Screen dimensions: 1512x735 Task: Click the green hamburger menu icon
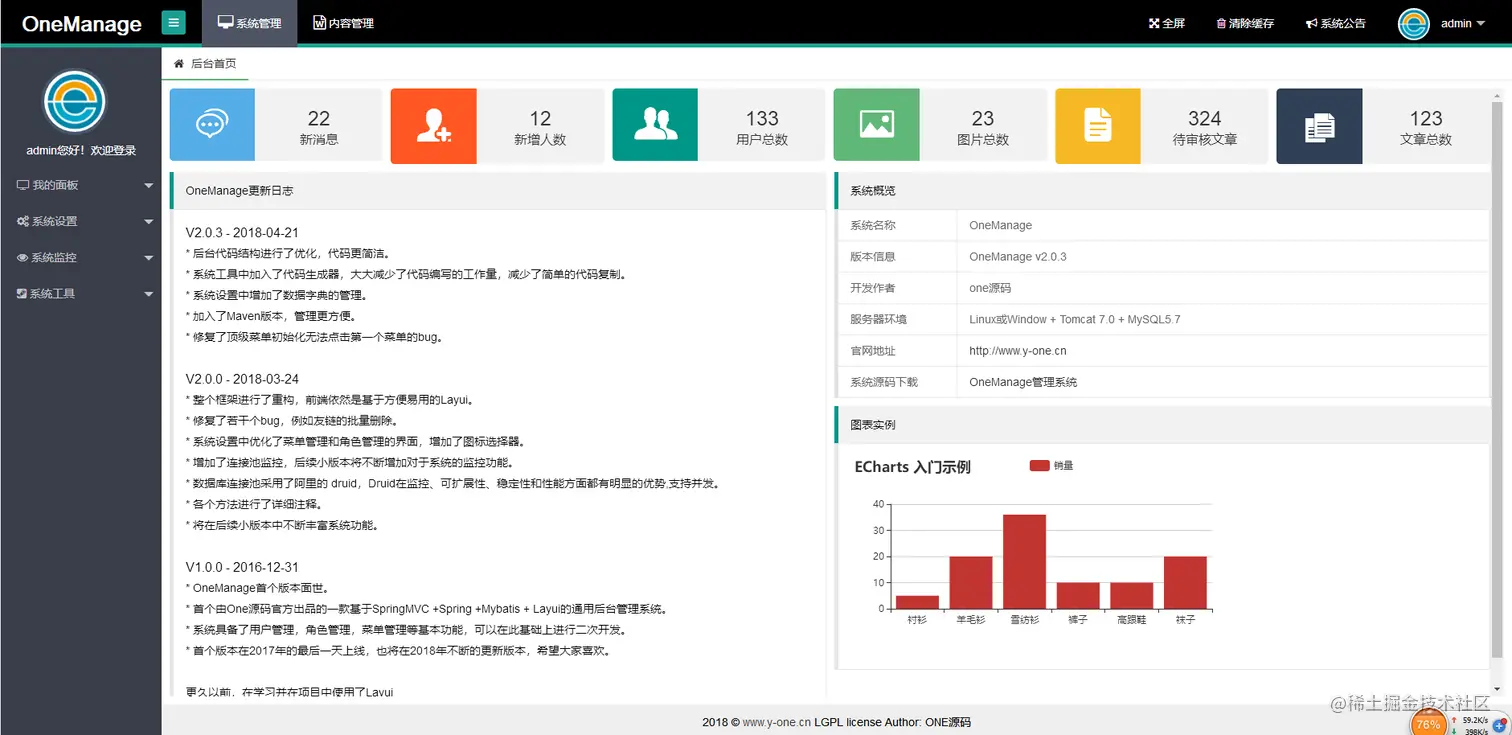coord(174,22)
